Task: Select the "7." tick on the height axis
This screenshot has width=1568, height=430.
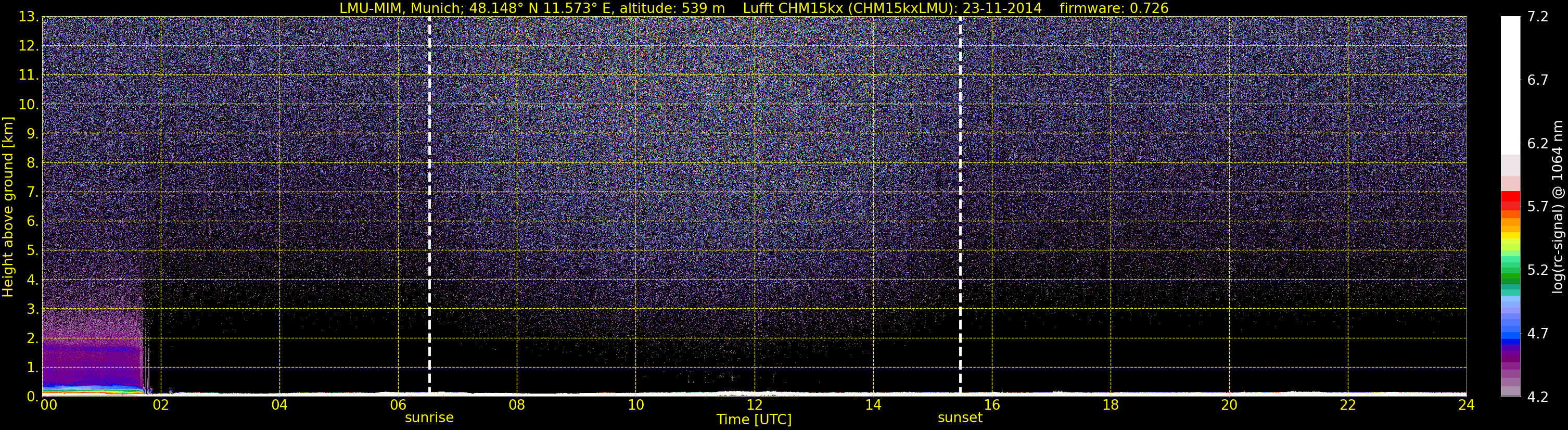Action: pyautogui.click(x=32, y=192)
